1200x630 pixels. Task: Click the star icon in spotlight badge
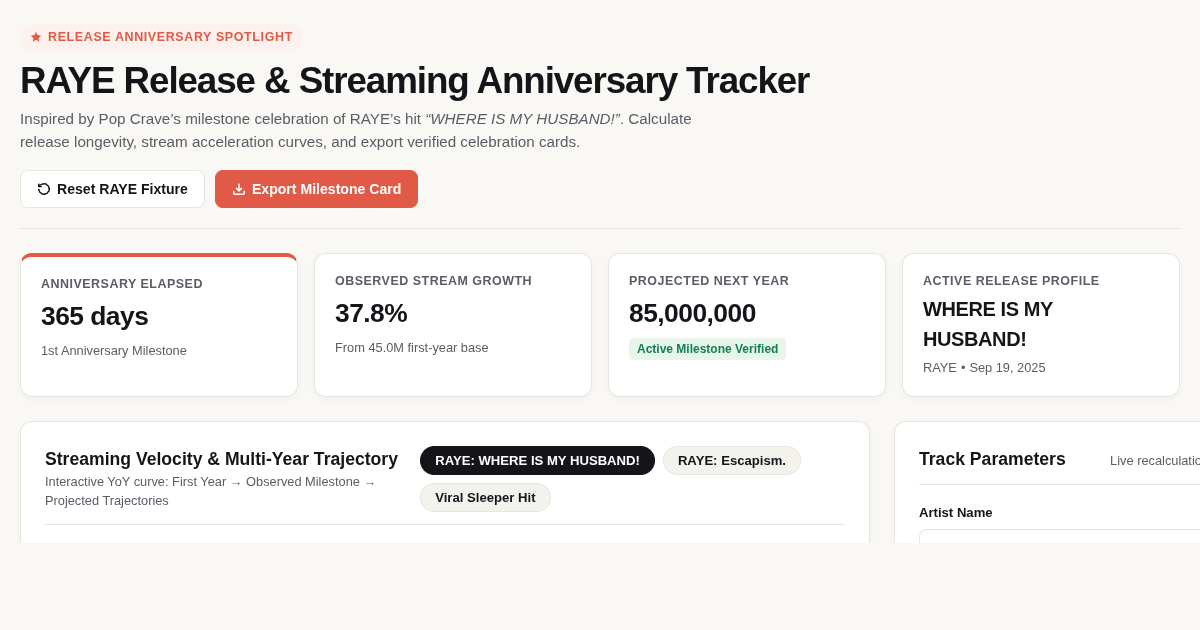pos(36,37)
